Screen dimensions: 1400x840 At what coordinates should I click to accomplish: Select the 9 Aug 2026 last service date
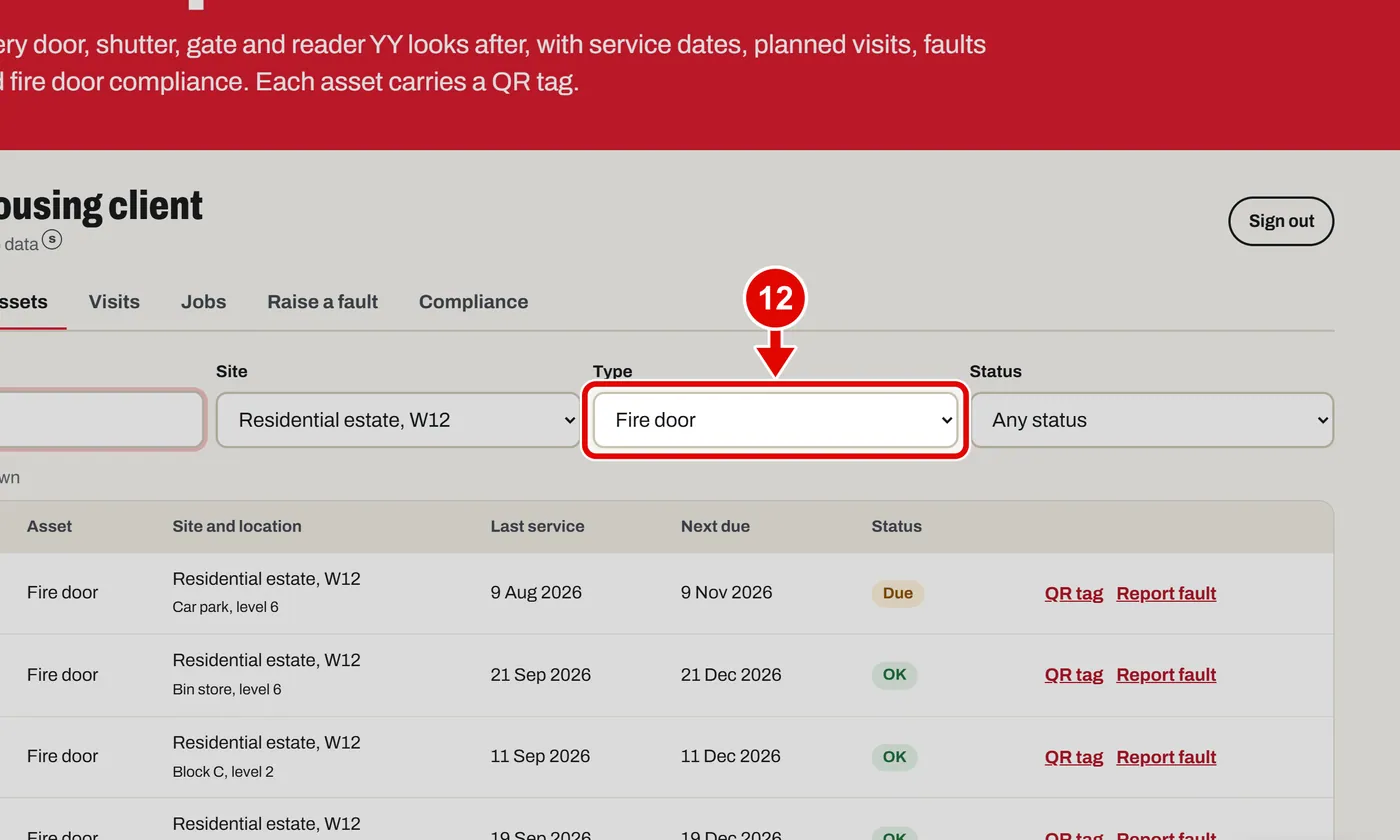(536, 592)
